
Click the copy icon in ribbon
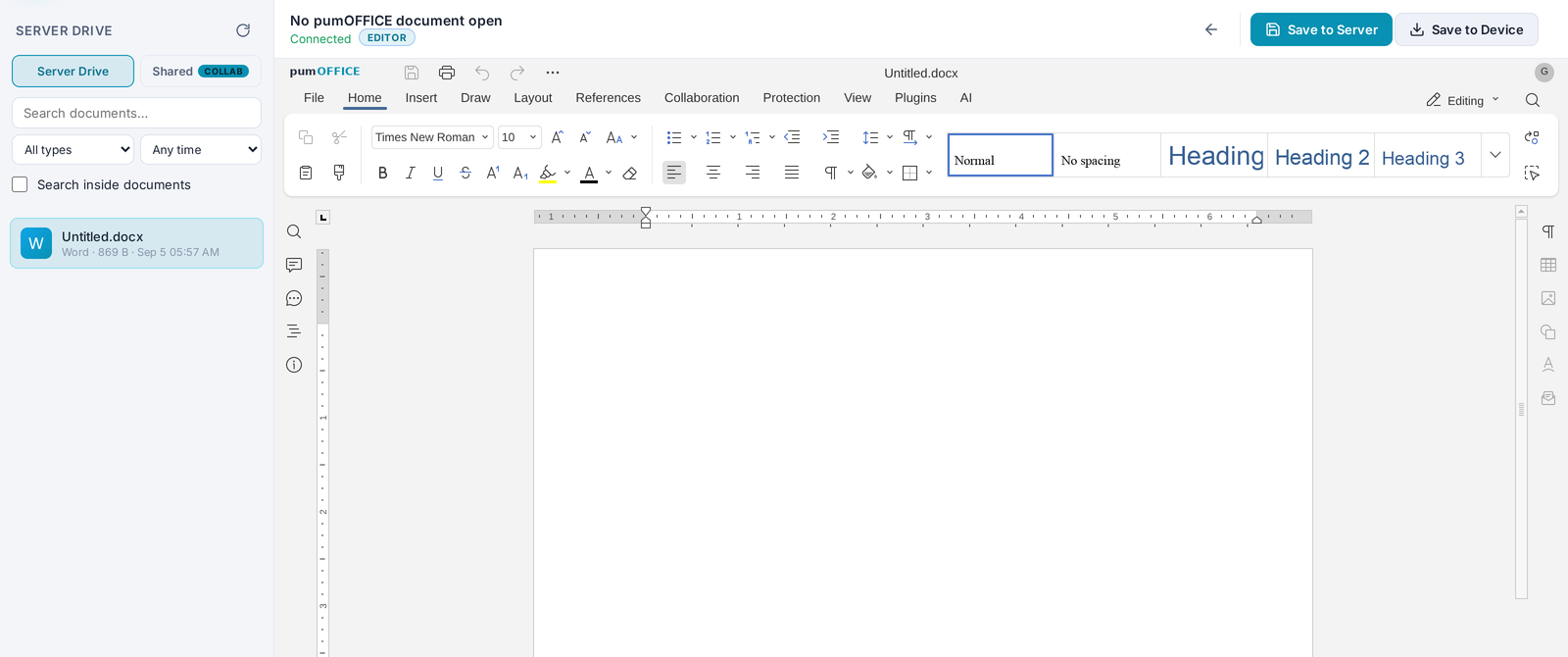pyautogui.click(x=306, y=137)
